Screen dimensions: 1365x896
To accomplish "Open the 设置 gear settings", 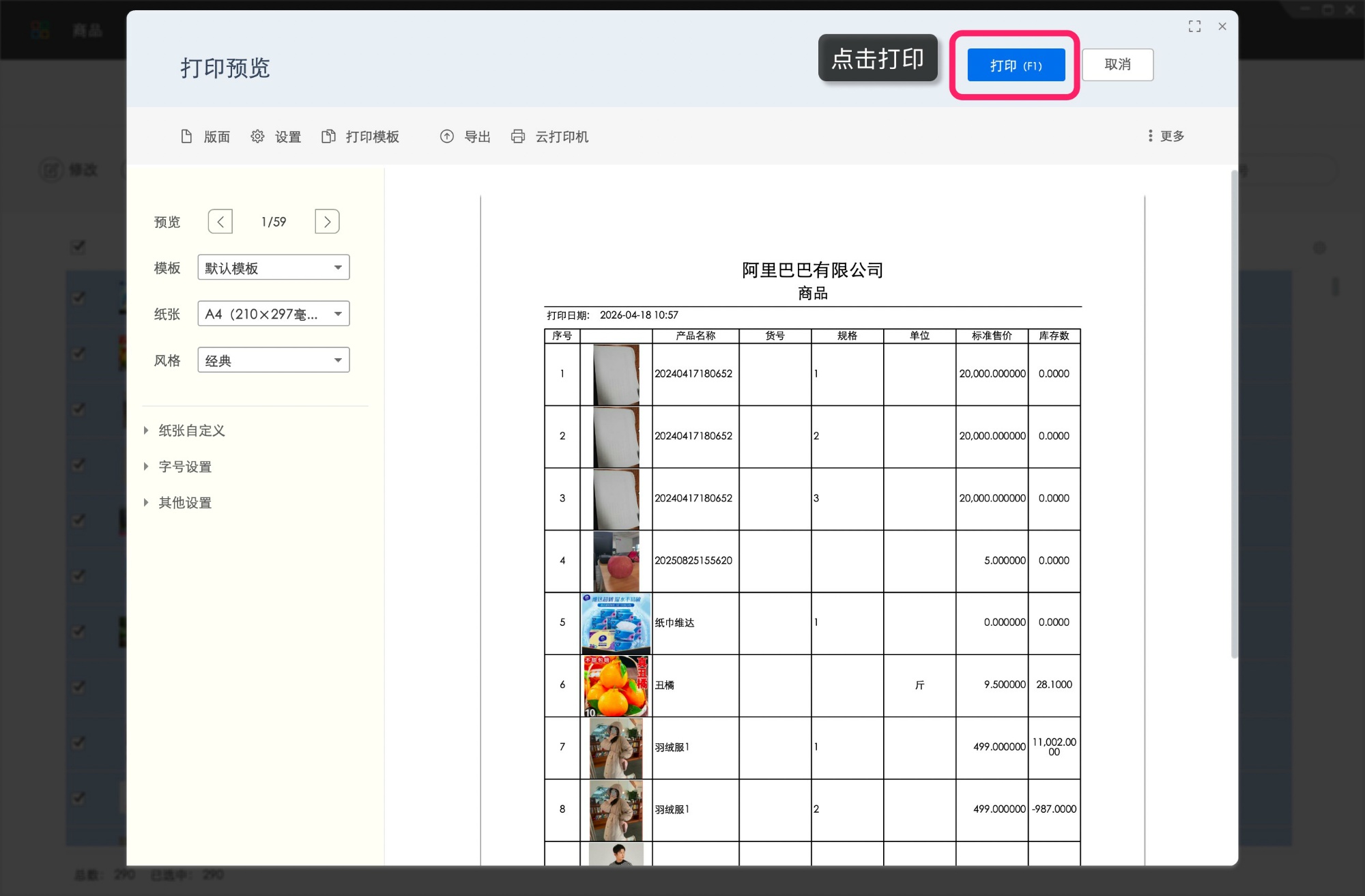I will 276,136.
